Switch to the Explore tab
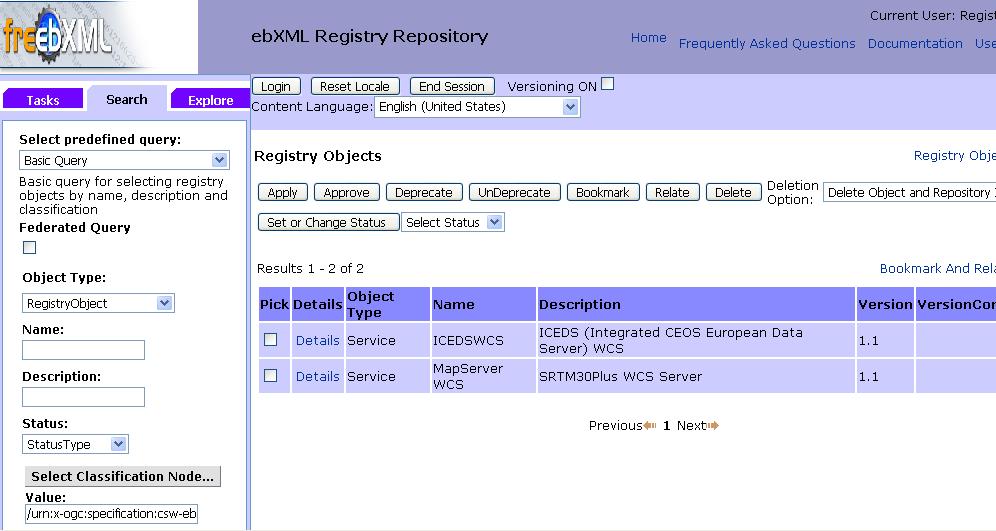The height and width of the screenshot is (531, 996). 210,100
